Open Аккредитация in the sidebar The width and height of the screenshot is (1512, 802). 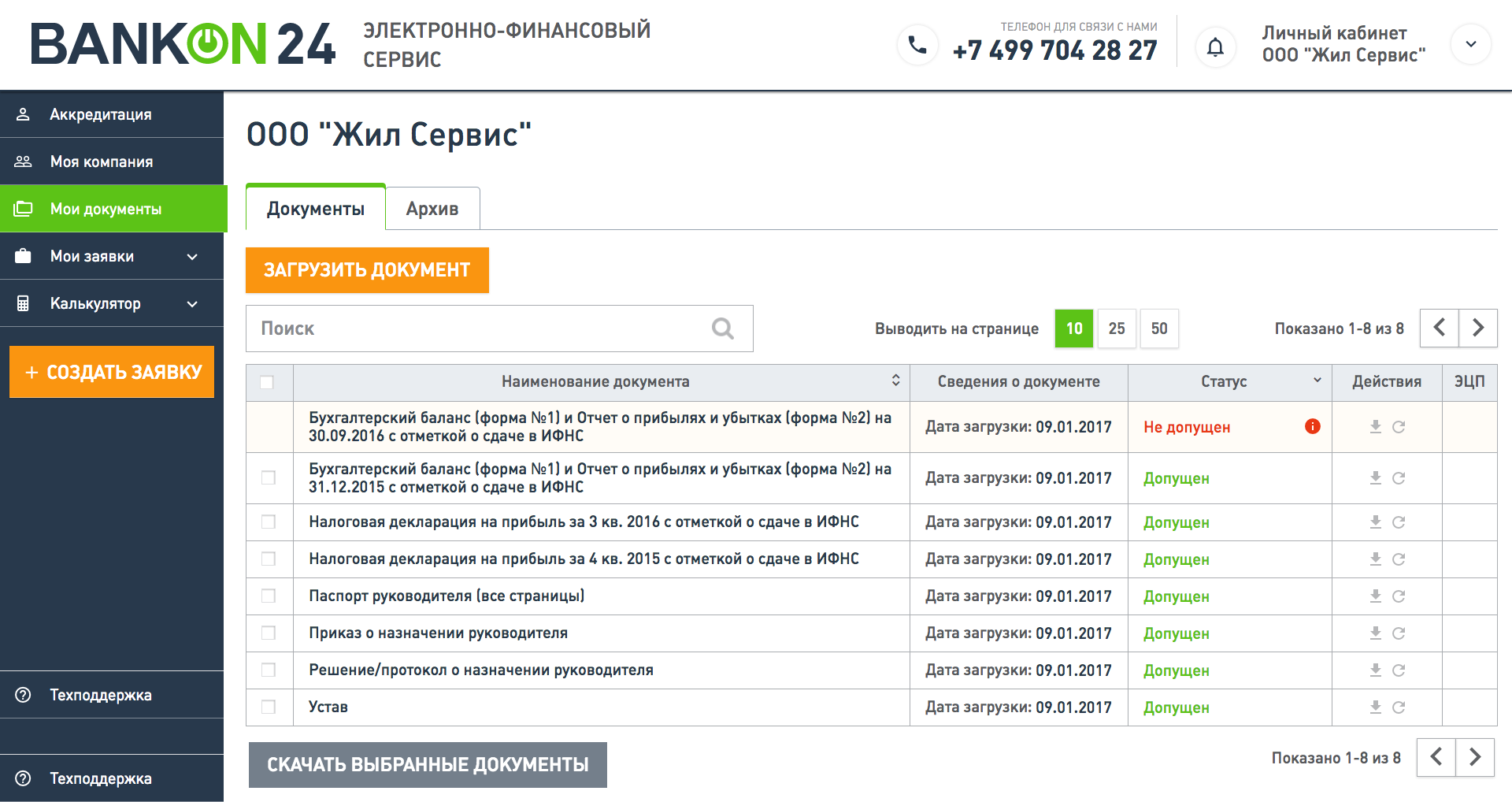[101, 114]
